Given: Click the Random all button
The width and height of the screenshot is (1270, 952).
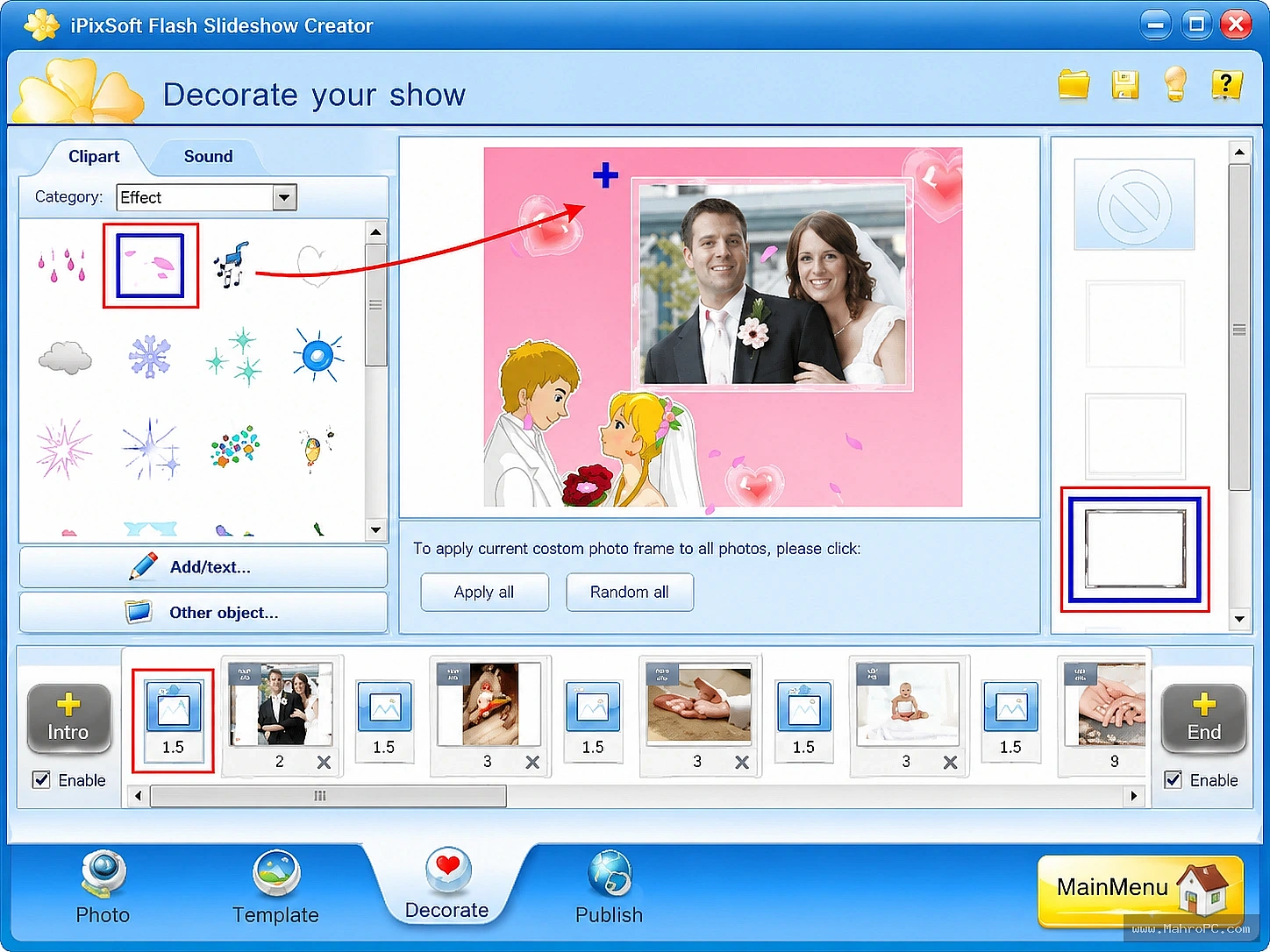Looking at the screenshot, I should tap(630, 592).
